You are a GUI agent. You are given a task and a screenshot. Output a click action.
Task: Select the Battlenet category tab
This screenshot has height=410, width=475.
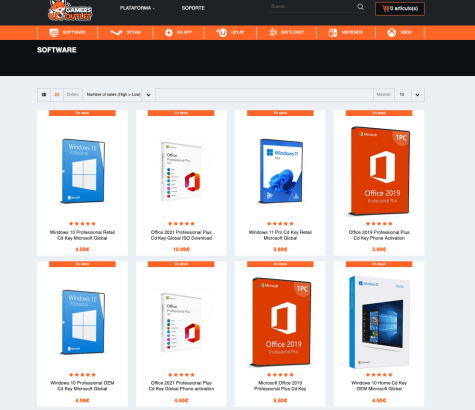point(287,32)
